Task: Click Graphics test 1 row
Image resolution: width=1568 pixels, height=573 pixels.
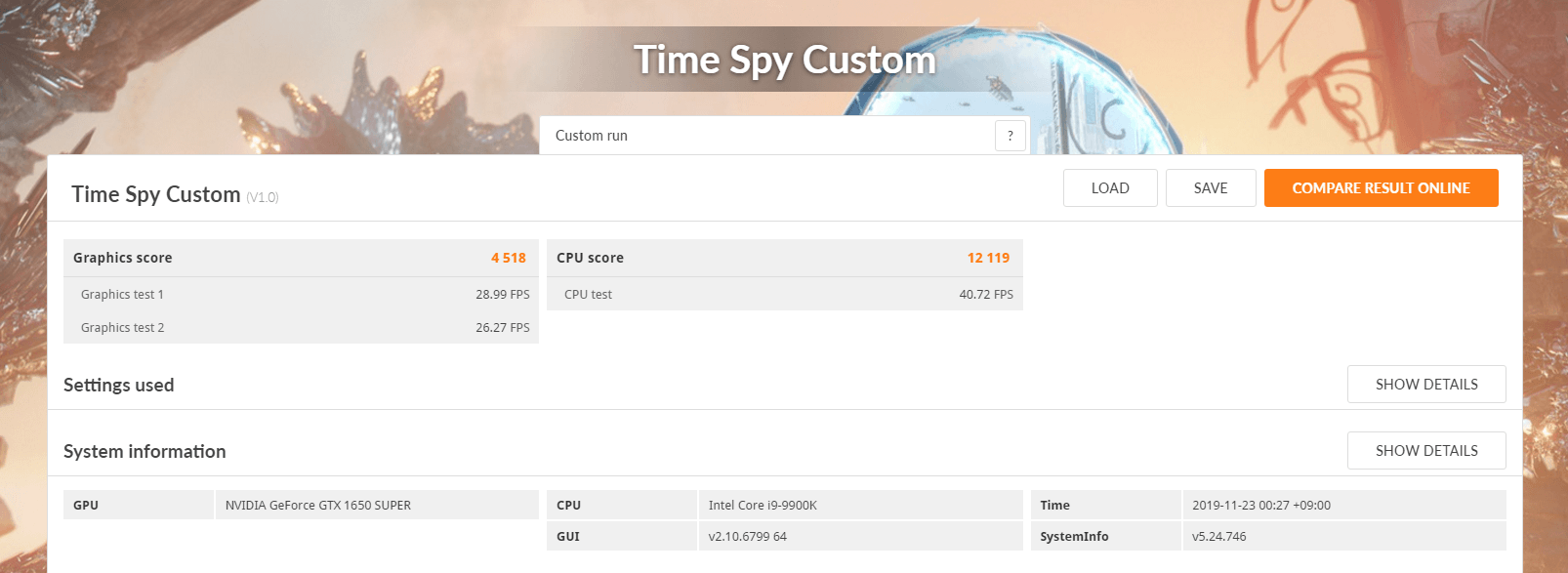Action: click(x=301, y=294)
